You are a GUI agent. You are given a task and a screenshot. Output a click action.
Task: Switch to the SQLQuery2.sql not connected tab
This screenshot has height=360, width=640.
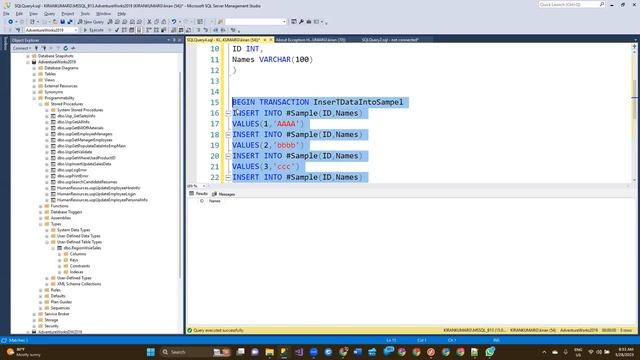coord(390,40)
